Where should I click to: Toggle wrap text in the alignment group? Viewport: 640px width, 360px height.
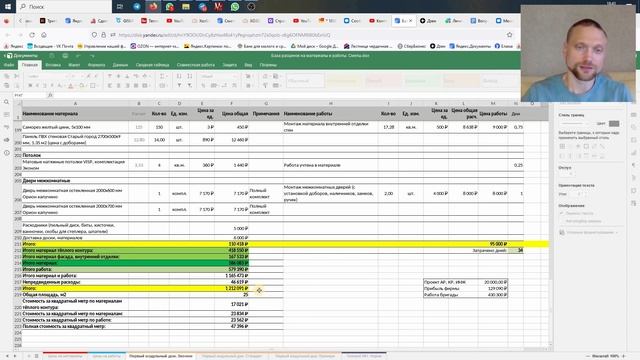[136, 76]
